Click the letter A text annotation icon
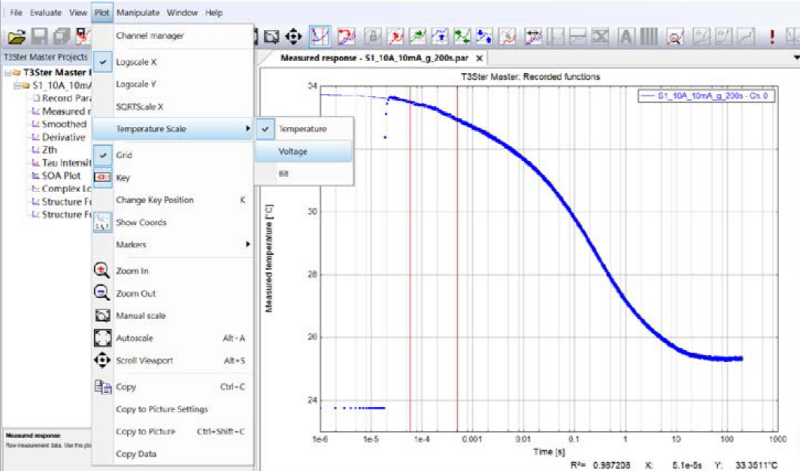The image size is (800, 471). (x=626, y=36)
